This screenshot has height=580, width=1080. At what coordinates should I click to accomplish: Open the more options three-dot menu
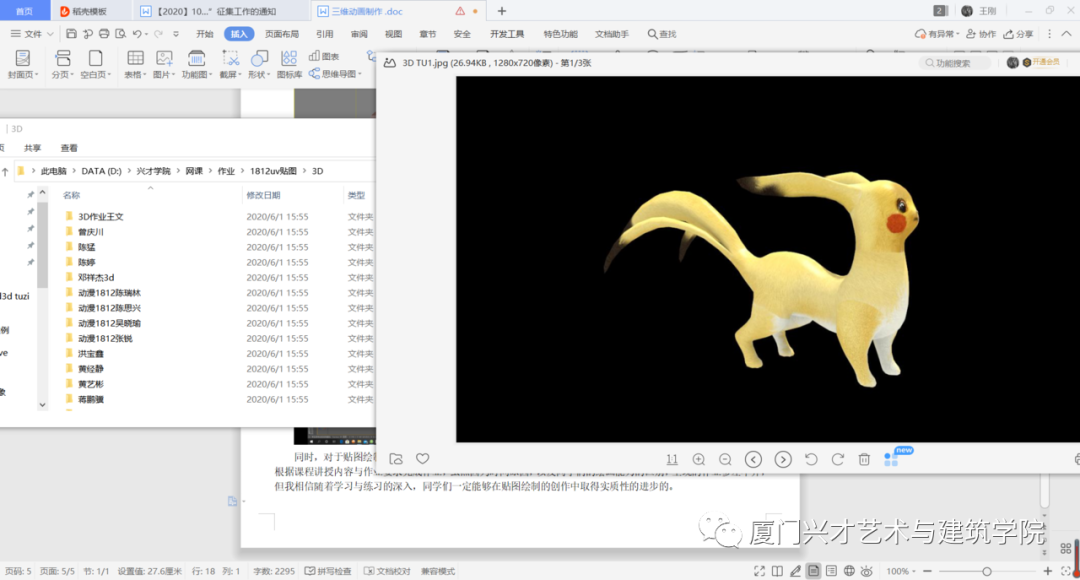tap(1049, 34)
